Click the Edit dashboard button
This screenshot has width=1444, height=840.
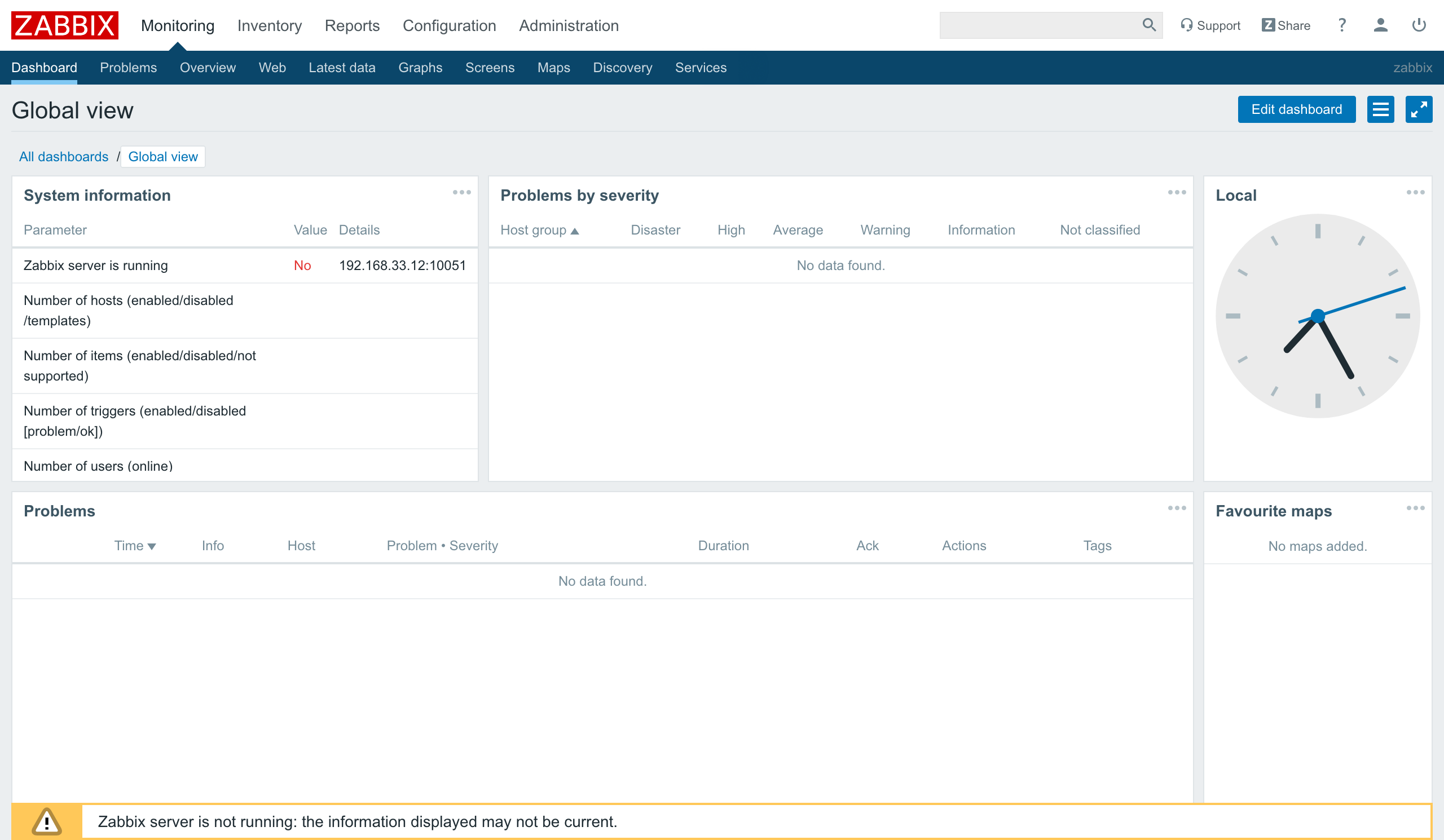pyautogui.click(x=1296, y=109)
